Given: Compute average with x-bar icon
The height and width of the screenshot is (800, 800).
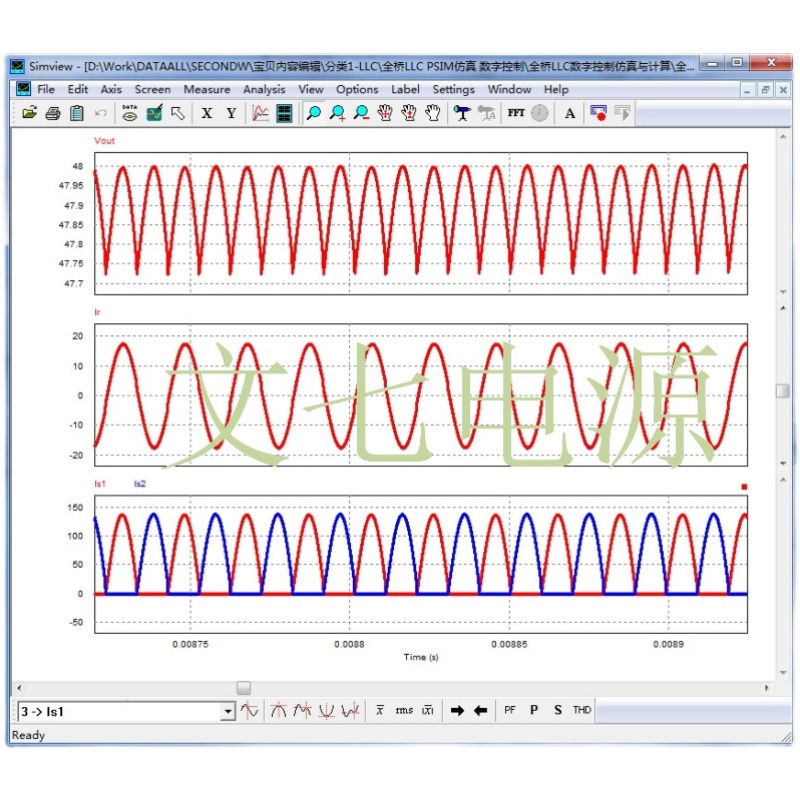Looking at the screenshot, I should point(380,710).
